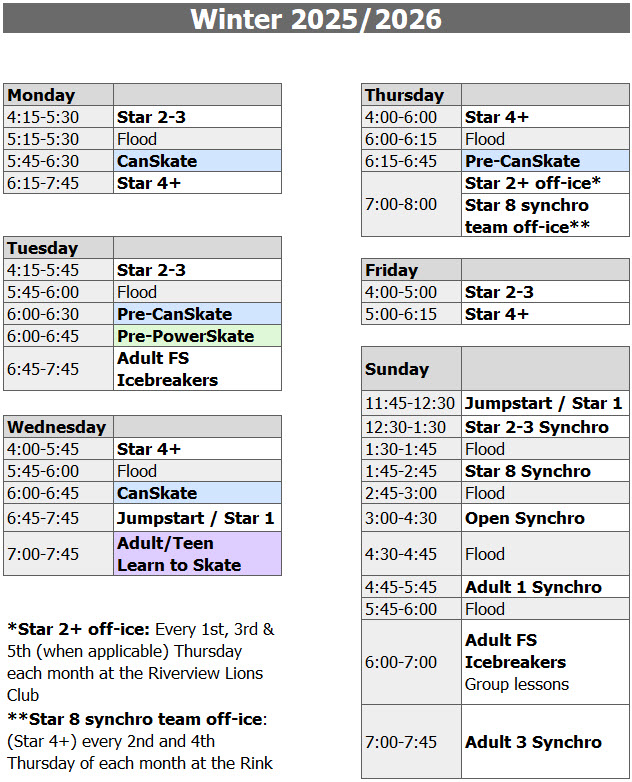Screen dimensions: 632x782
Task: Click the Wednesday day header
Action: (x=58, y=427)
